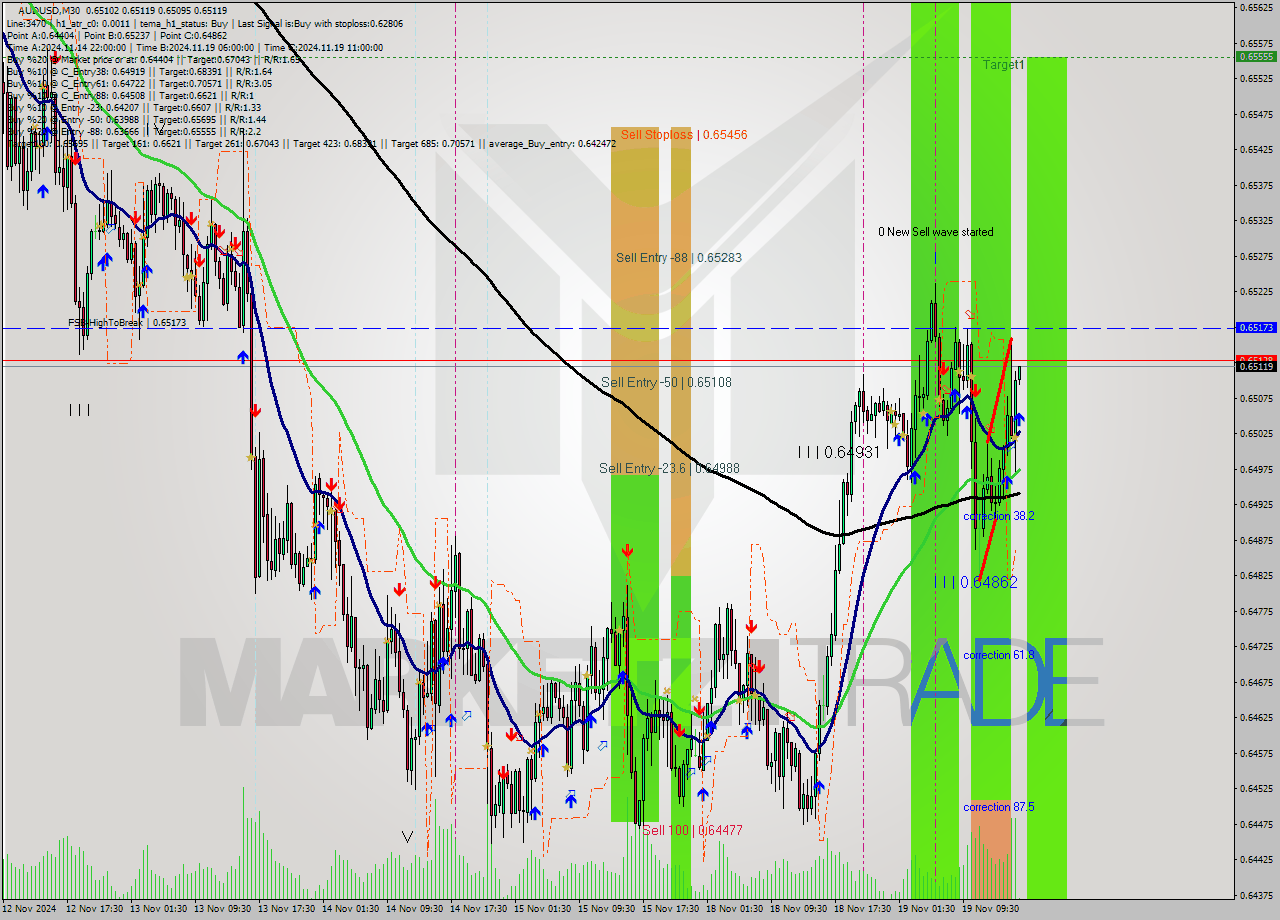
Task: Click the green 'Target1' label
Action: click(1003, 64)
